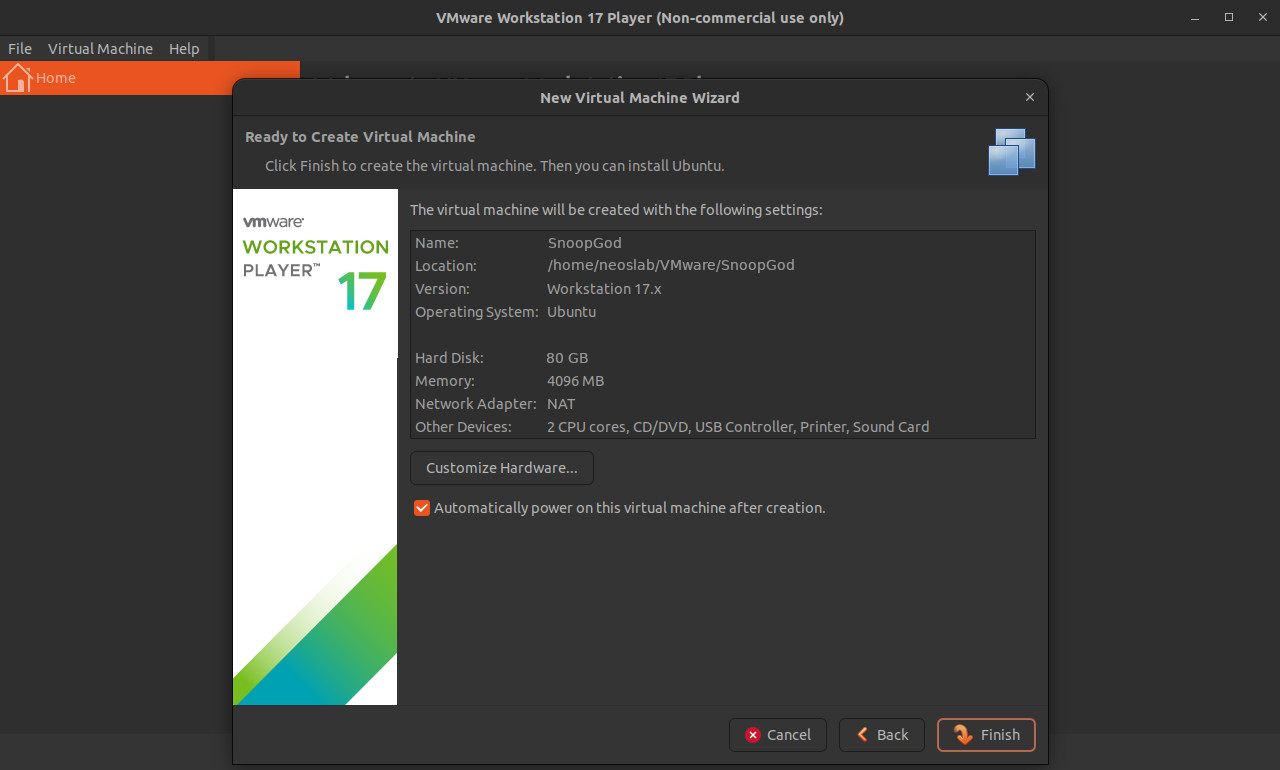Click the Back button in wizard

point(882,735)
